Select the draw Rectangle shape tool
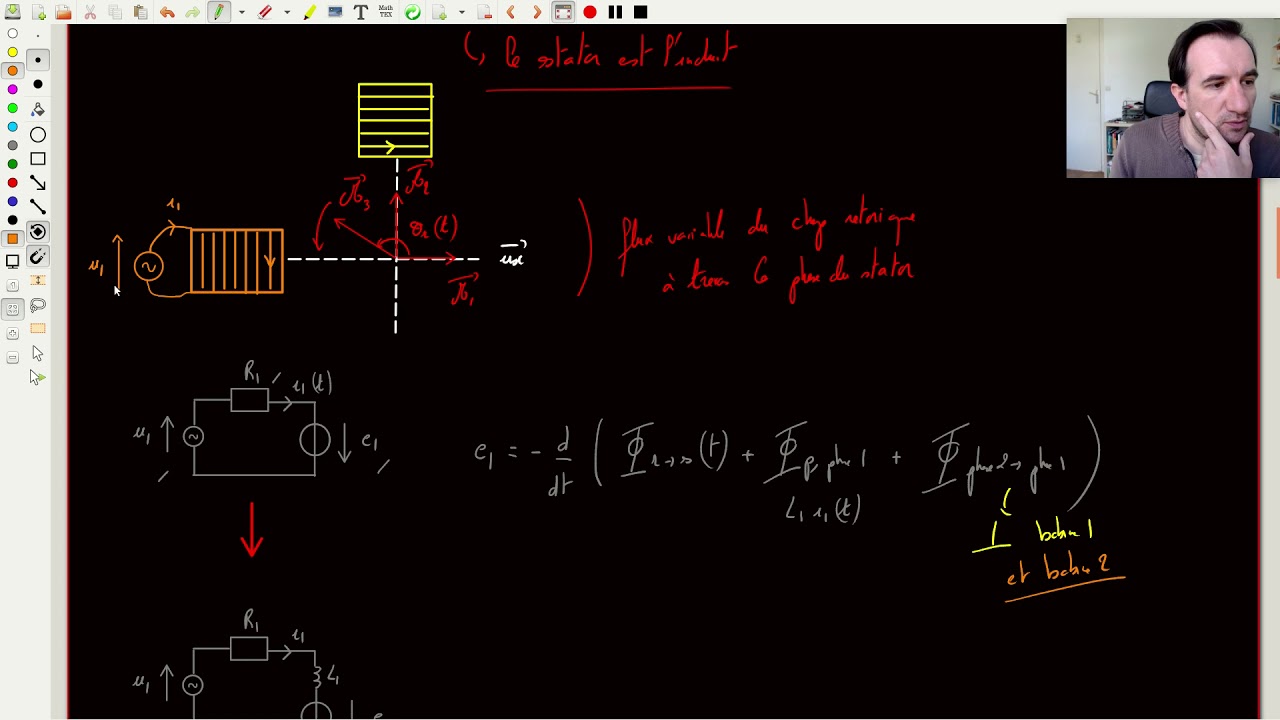 [x=37, y=158]
